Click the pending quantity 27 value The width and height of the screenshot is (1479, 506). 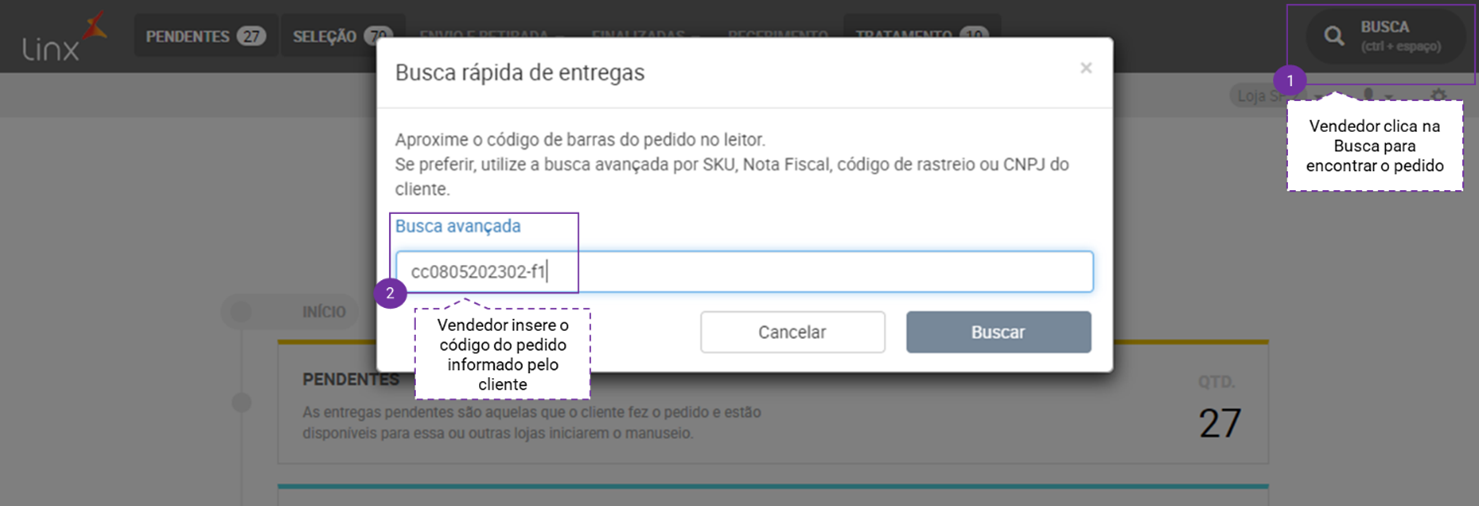(1220, 423)
